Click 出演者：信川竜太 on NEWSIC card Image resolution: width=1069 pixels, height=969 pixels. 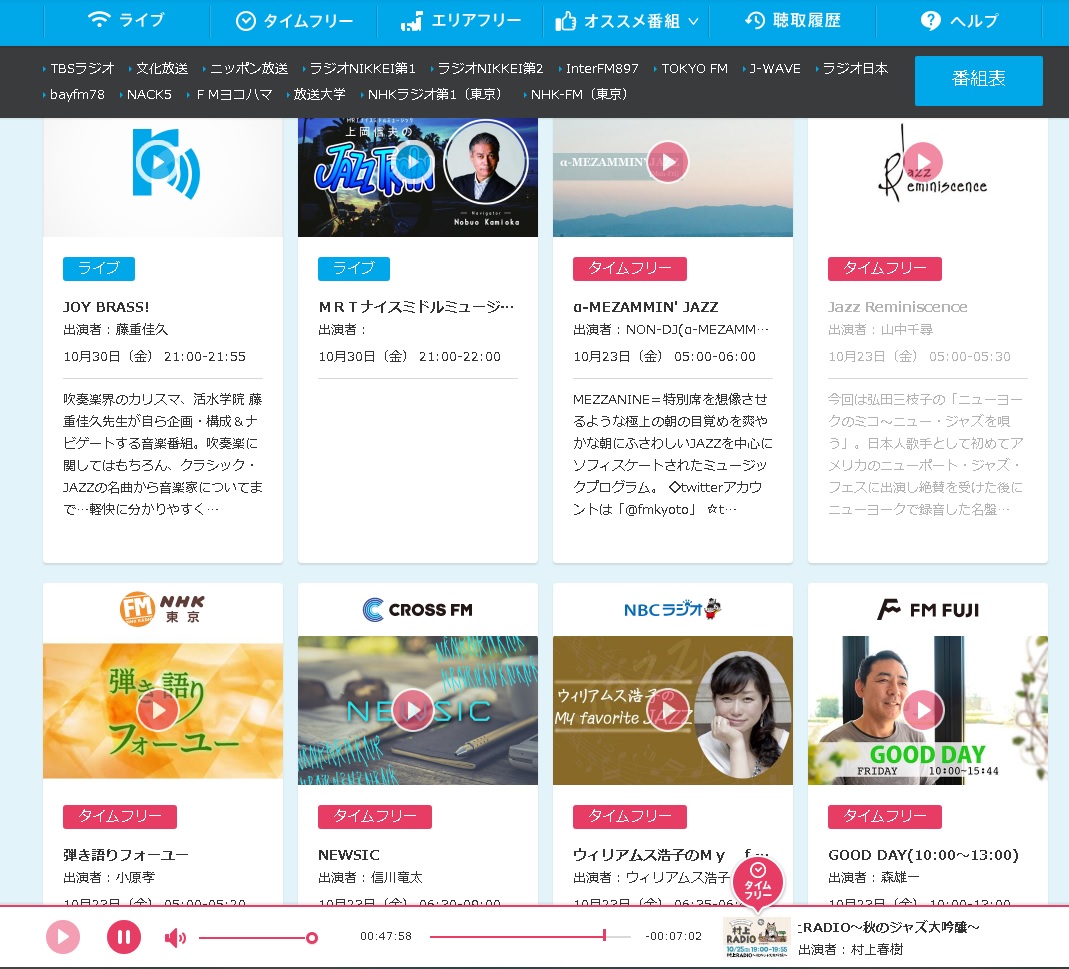370,878
